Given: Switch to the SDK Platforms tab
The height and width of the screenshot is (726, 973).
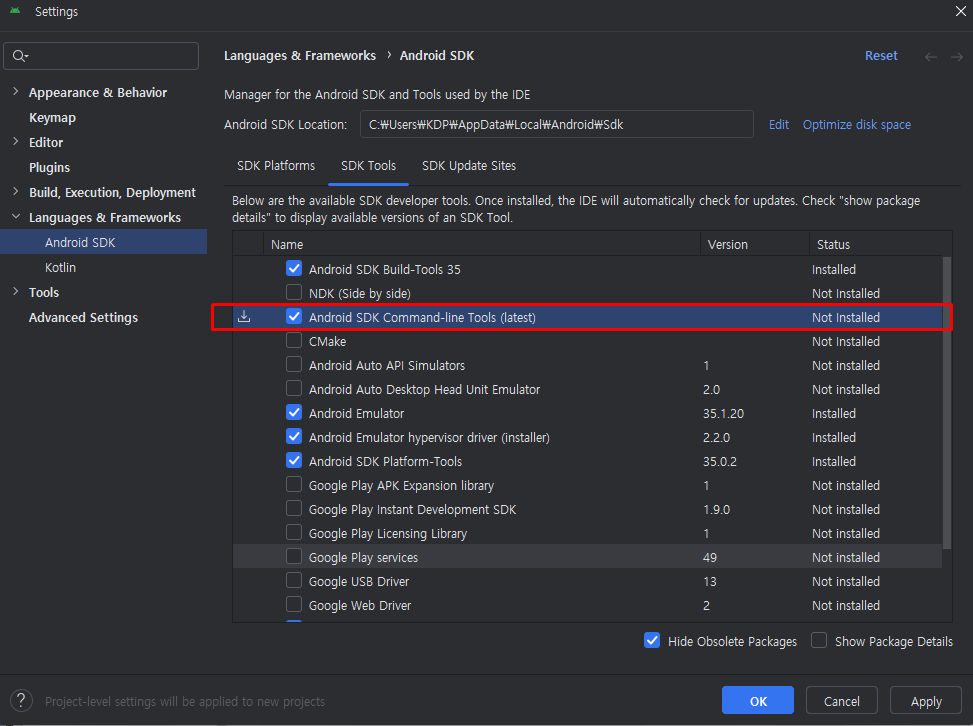Looking at the screenshot, I should pyautogui.click(x=276, y=166).
